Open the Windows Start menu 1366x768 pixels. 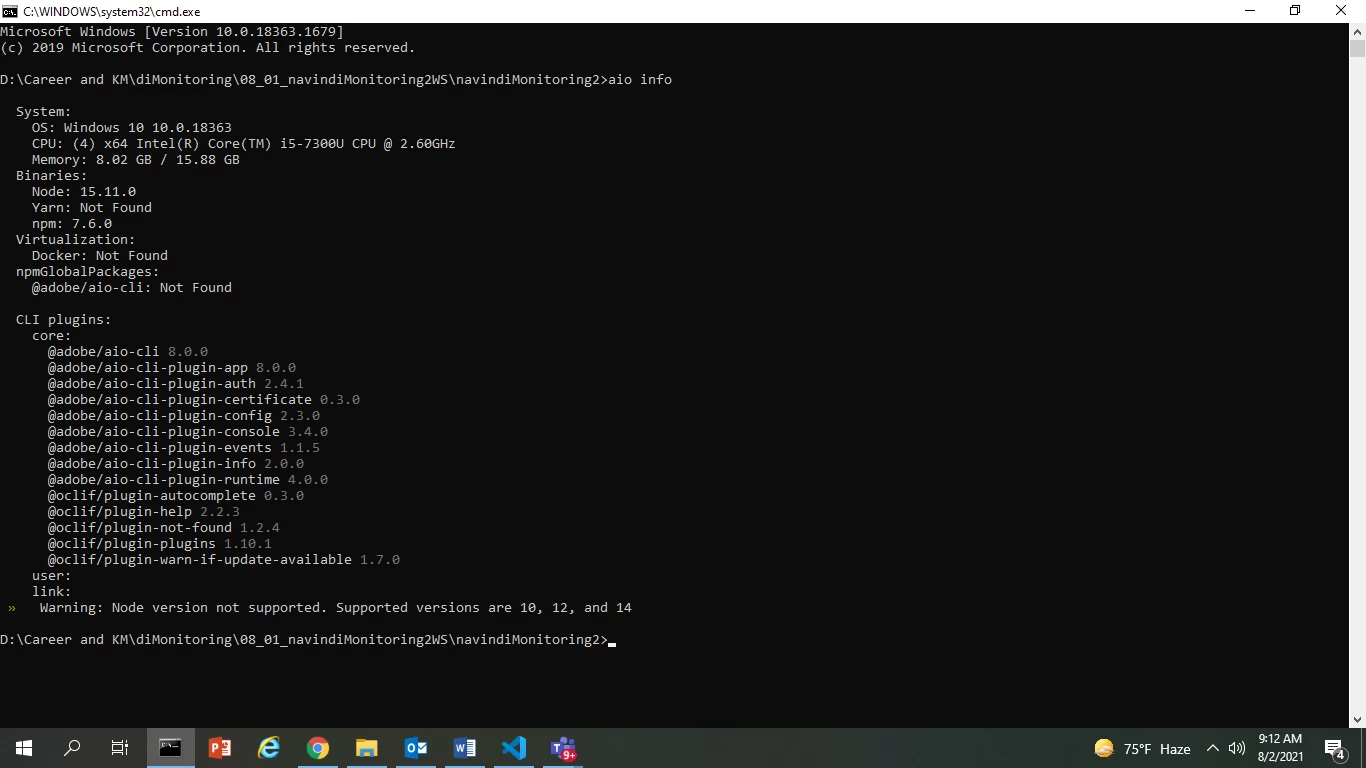point(23,748)
